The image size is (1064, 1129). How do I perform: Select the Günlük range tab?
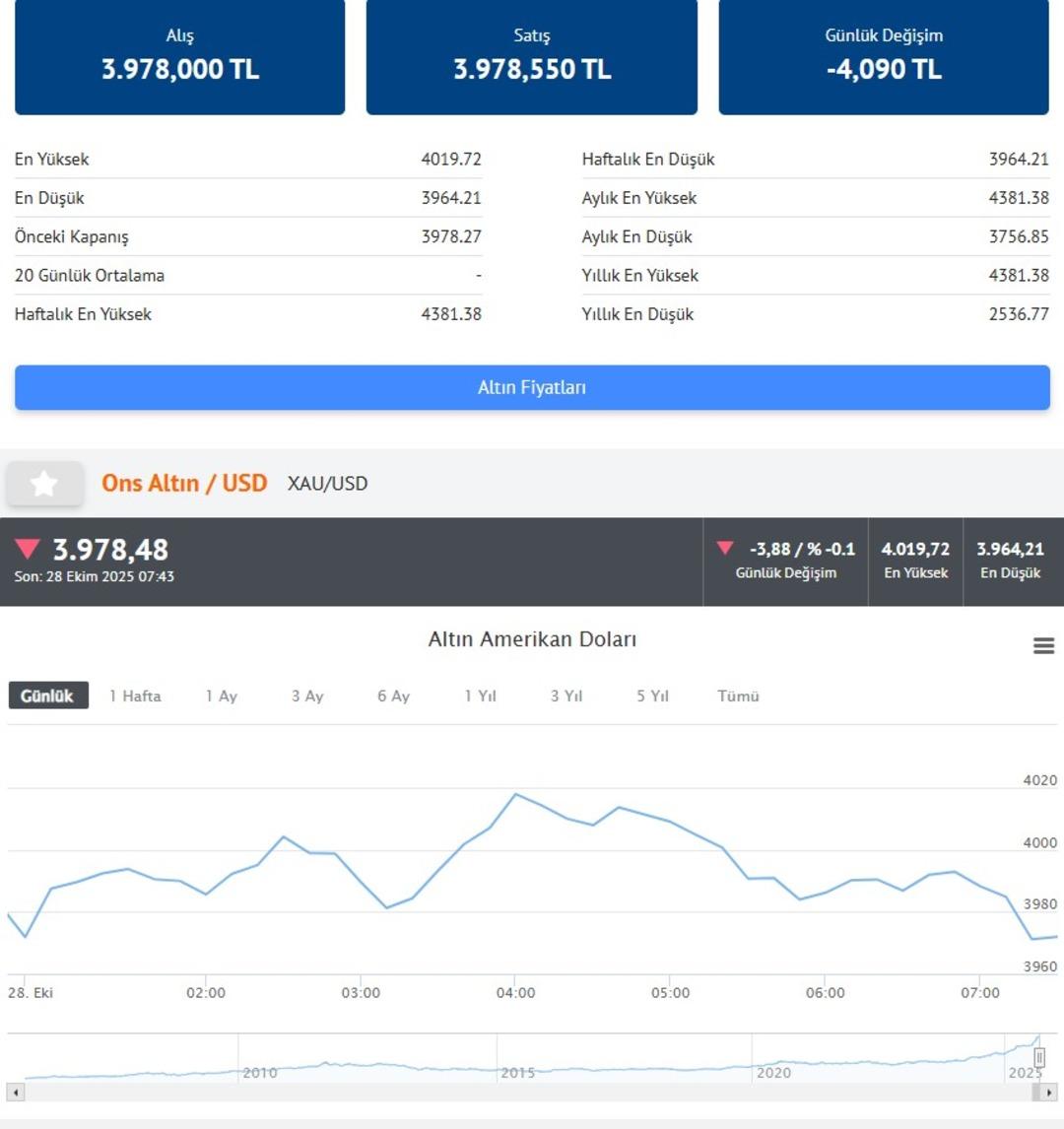click(x=47, y=696)
